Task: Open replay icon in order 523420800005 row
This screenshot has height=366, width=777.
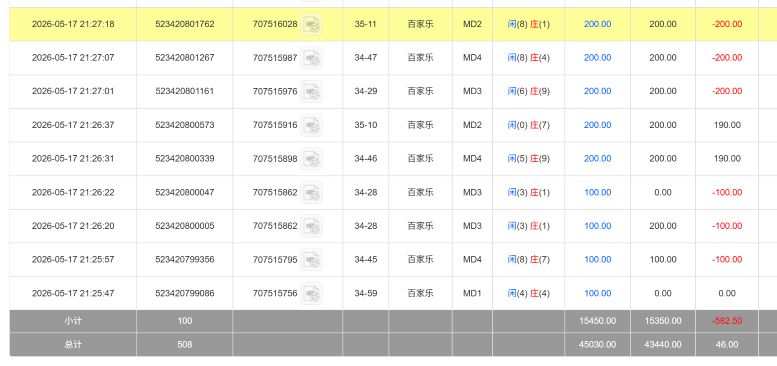Action: [311, 226]
